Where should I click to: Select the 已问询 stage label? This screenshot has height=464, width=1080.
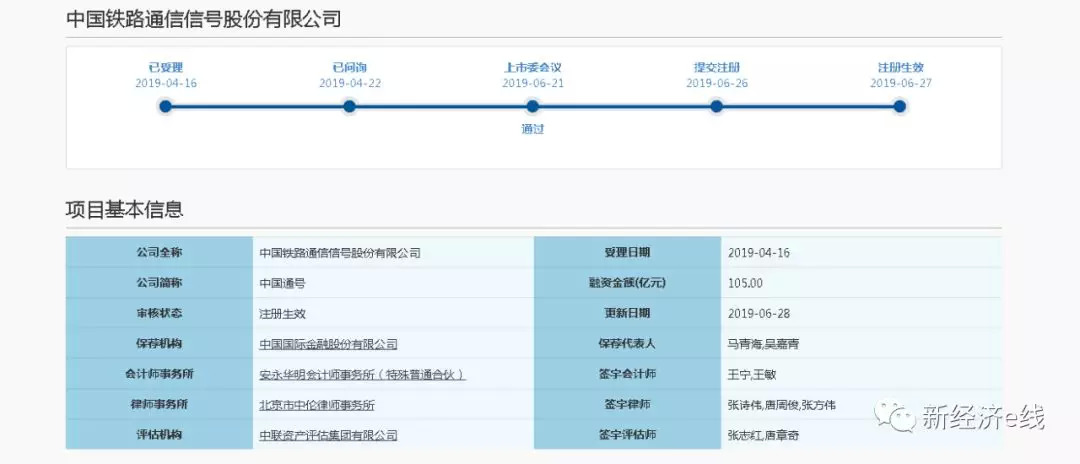(x=350, y=67)
